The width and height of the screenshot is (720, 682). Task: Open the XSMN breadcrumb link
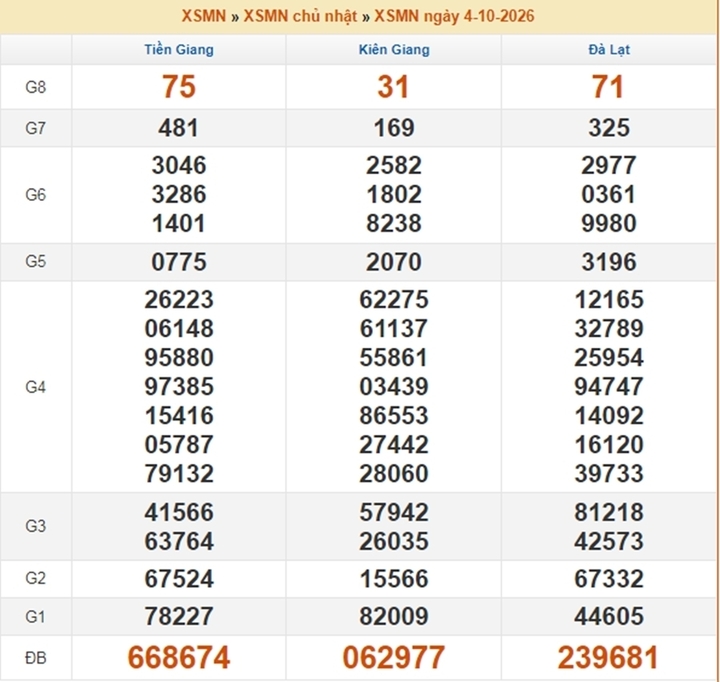click(x=203, y=16)
